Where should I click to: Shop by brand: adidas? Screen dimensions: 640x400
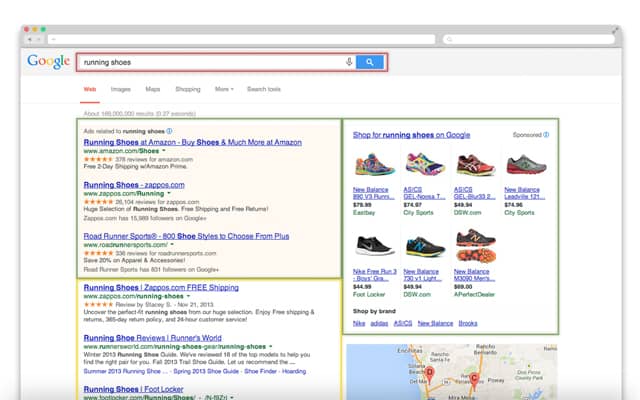(x=379, y=323)
